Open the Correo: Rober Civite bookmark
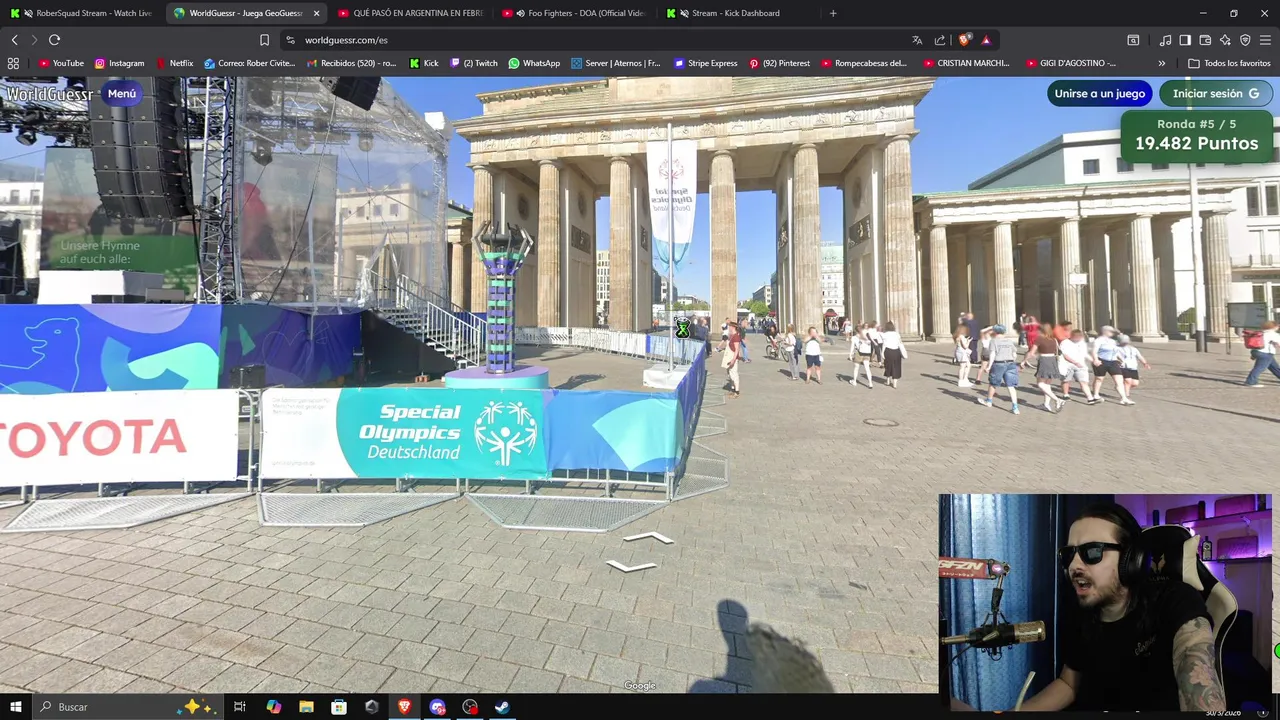Viewport: 1280px width, 720px height. [x=249, y=63]
